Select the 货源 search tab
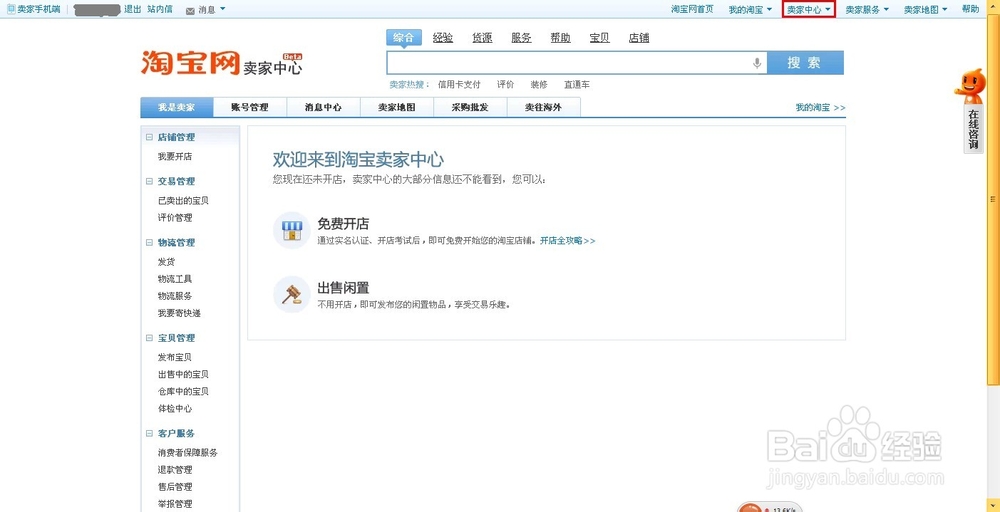This screenshot has height=512, width=1000. (482, 38)
